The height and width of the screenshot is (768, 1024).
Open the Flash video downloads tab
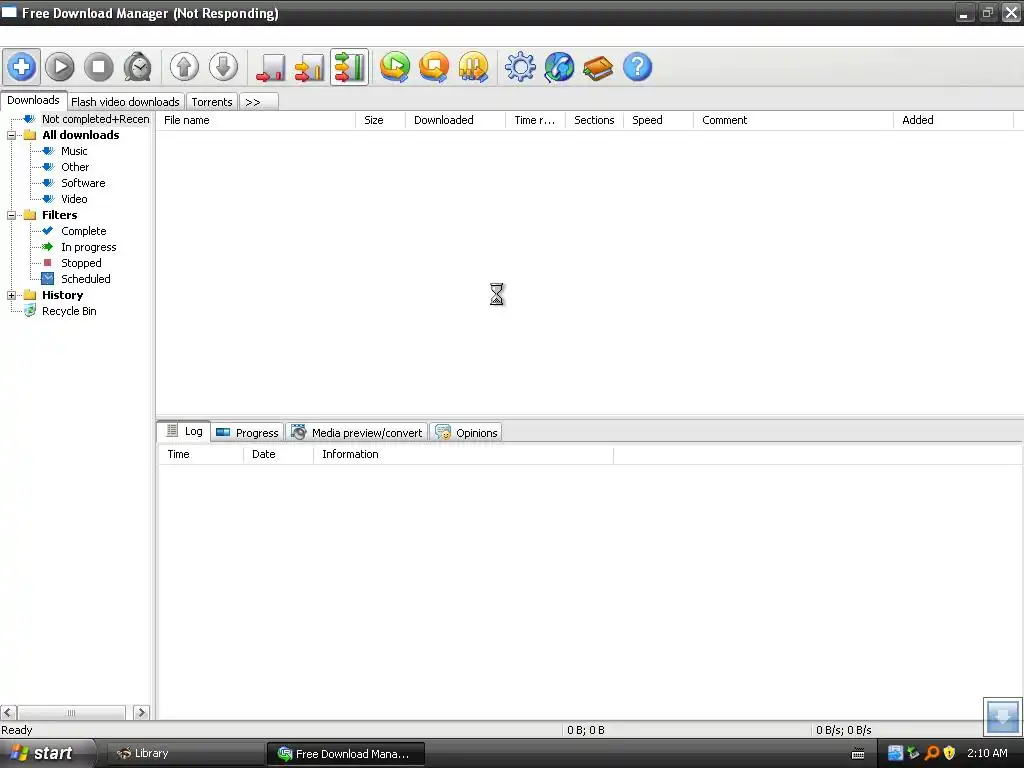(125, 102)
